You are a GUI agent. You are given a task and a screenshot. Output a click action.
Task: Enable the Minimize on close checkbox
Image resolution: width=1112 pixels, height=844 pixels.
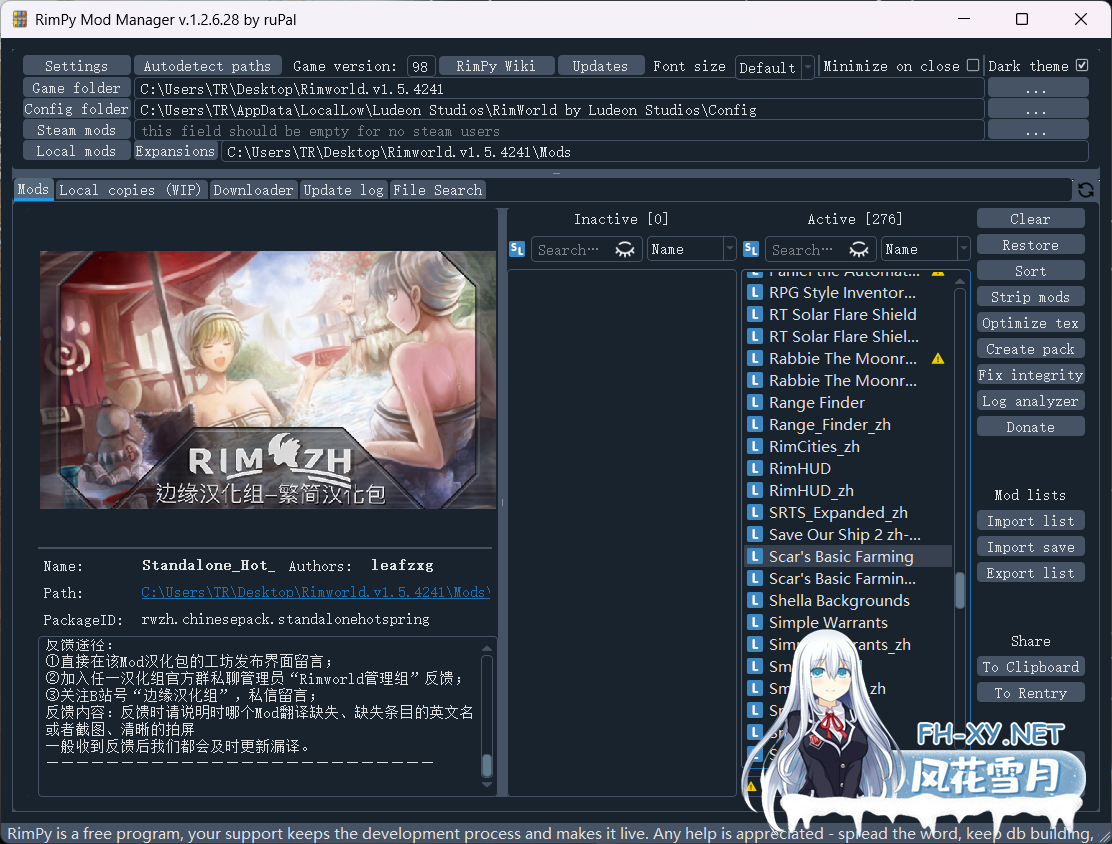973,66
